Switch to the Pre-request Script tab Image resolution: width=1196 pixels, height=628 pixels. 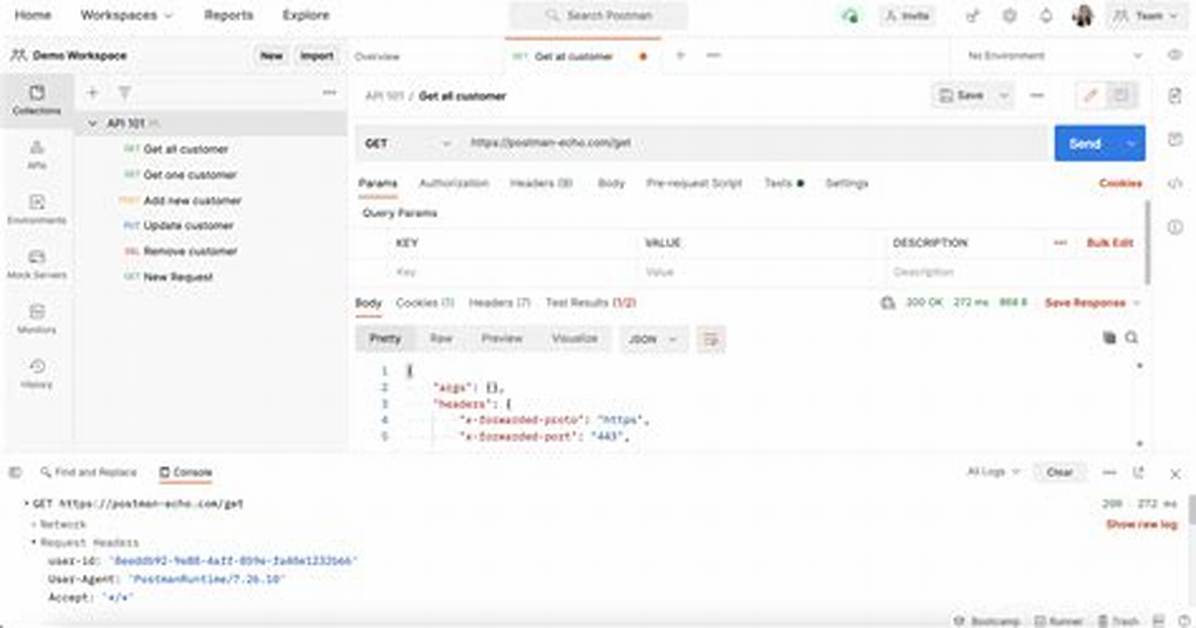coord(694,183)
